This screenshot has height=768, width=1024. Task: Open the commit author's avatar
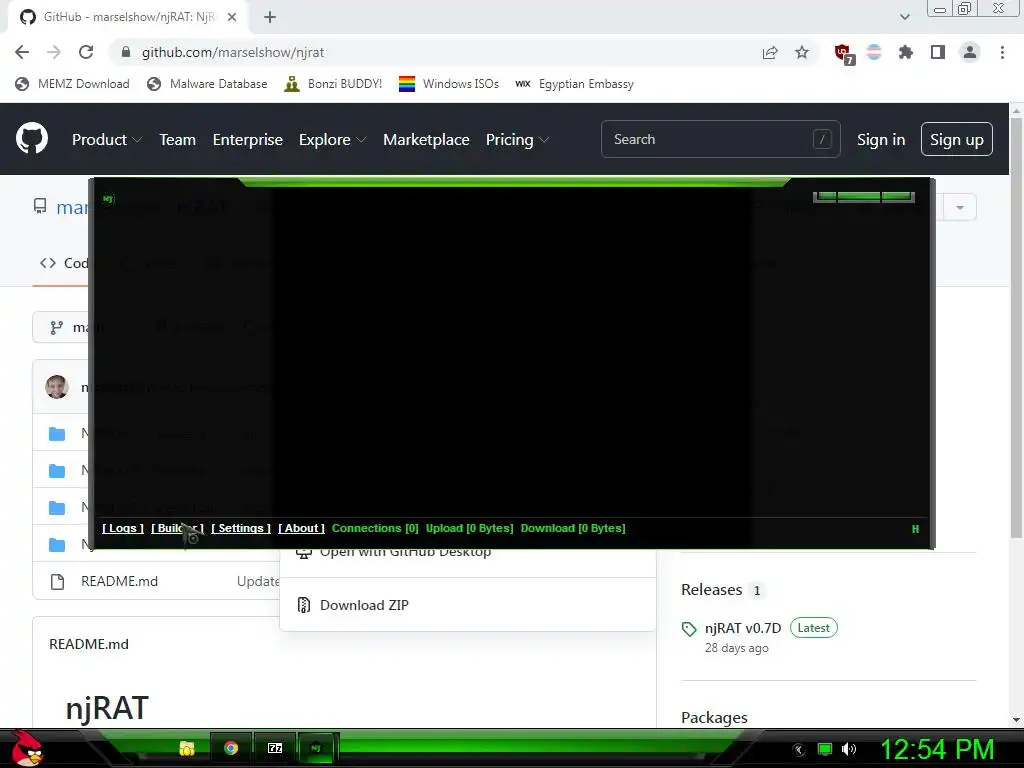tap(57, 387)
